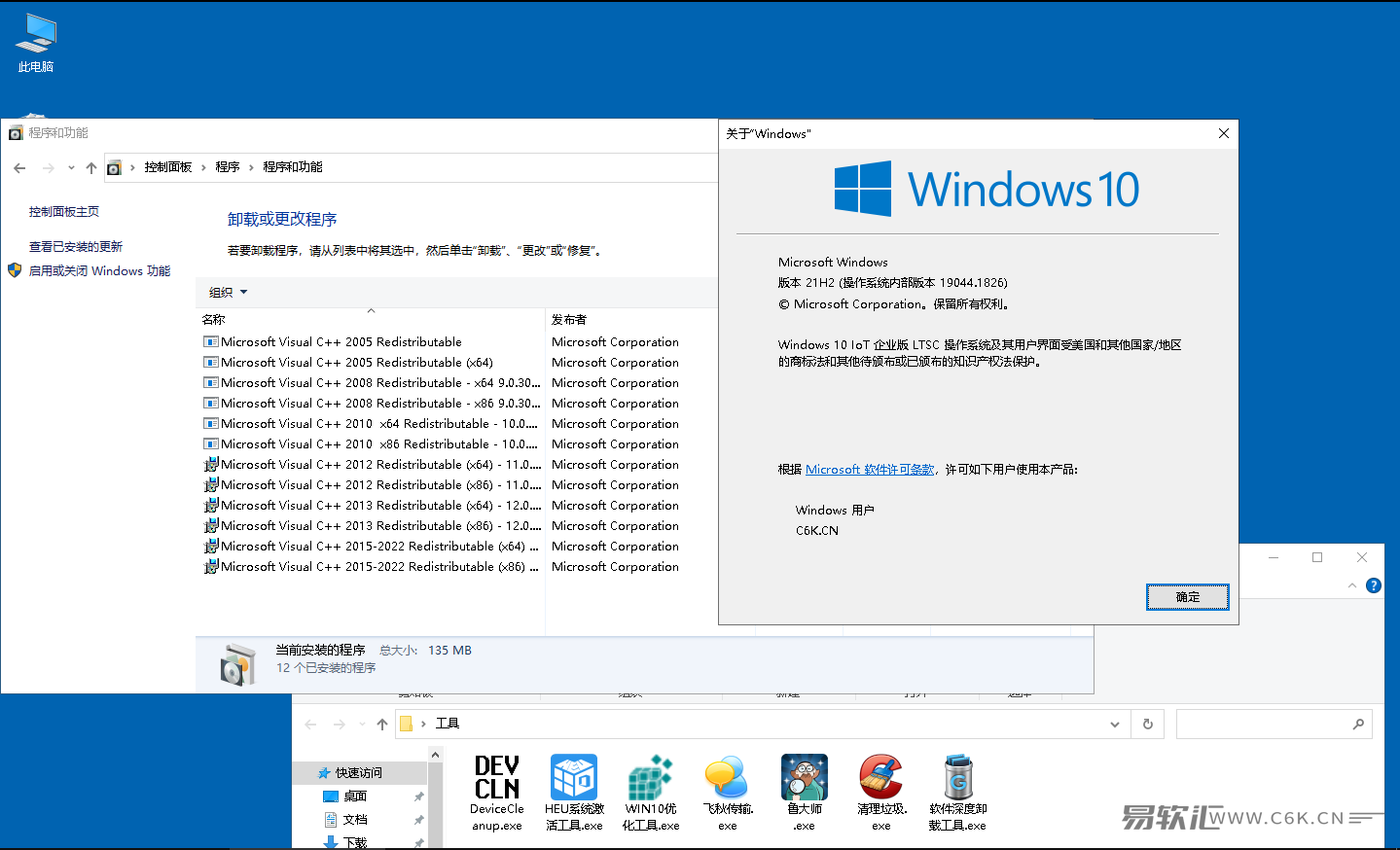Click icon of Visual C++ 2012 Redistributable (x64)
This screenshot has width=1400, height=850.
pos(211,465)
